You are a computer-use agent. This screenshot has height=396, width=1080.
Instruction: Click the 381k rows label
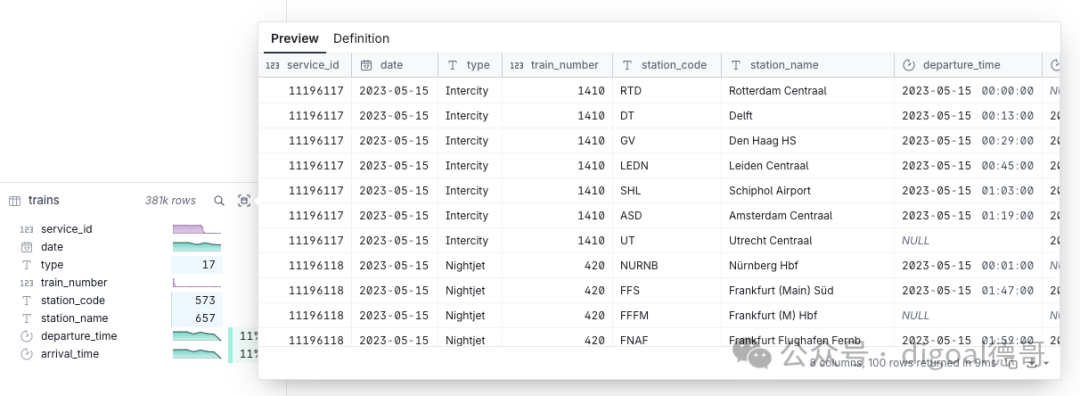(x=170, y=200)
